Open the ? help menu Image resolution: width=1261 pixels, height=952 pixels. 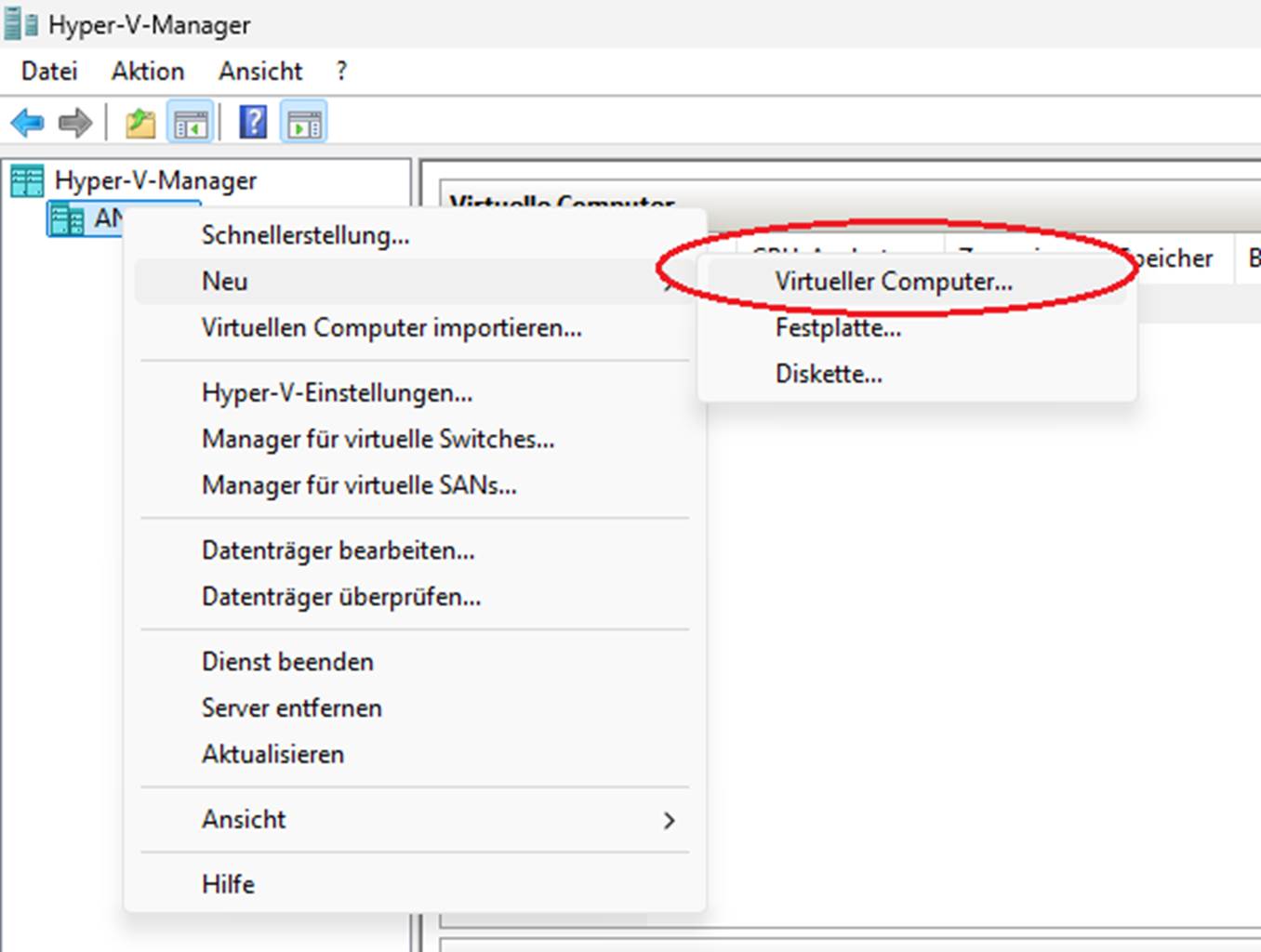(341, 72)
